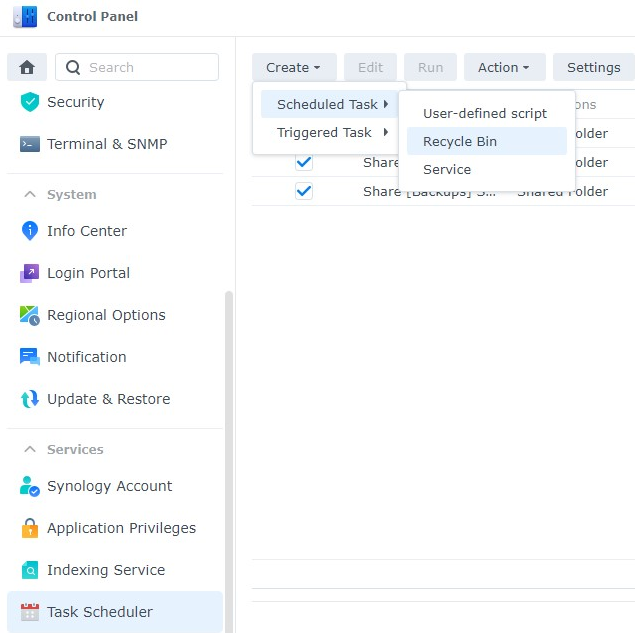Choose User-defined script menu entry

coord(485,113)
